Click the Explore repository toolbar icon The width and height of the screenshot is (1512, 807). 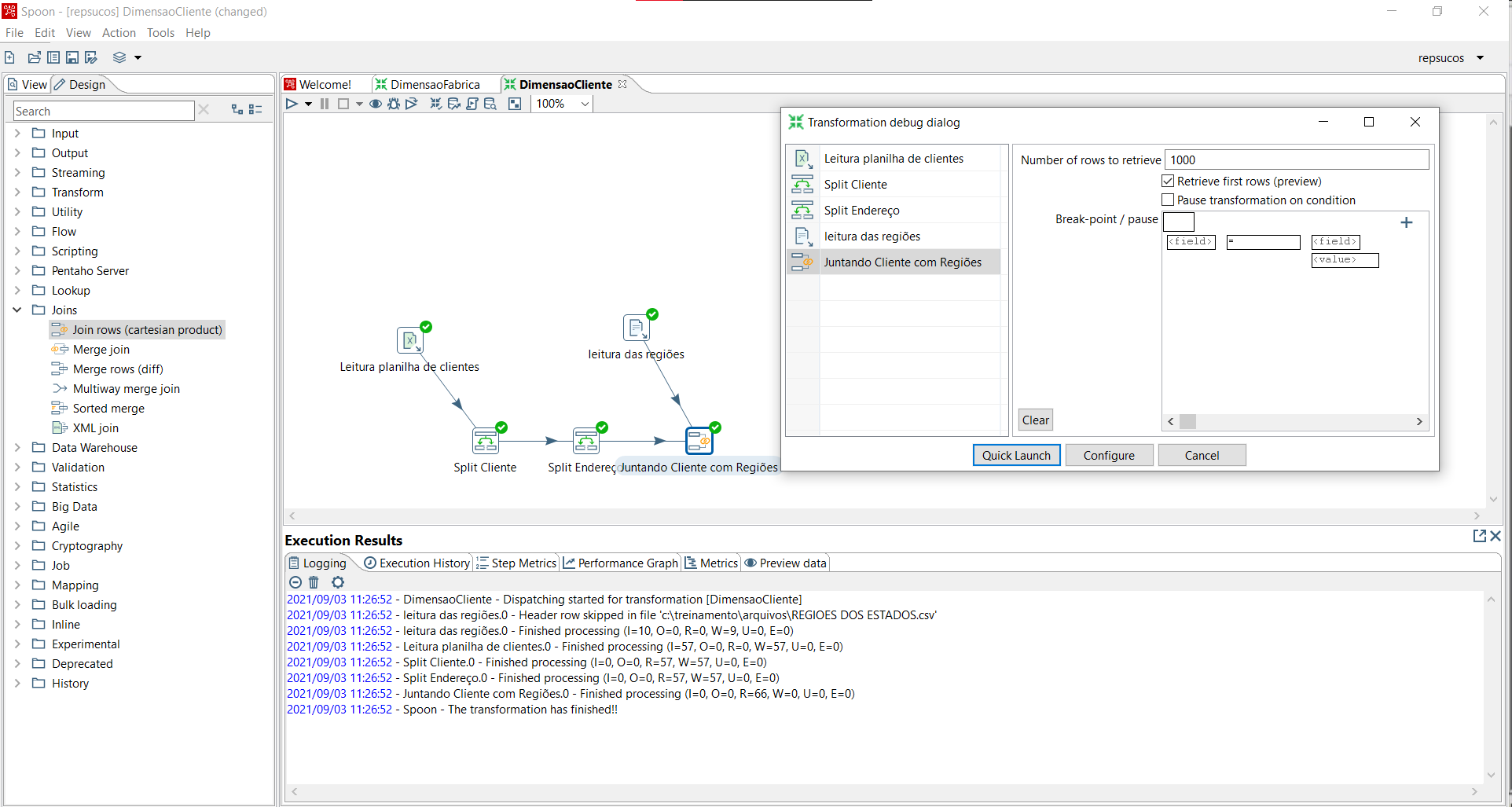pos(53,57)
